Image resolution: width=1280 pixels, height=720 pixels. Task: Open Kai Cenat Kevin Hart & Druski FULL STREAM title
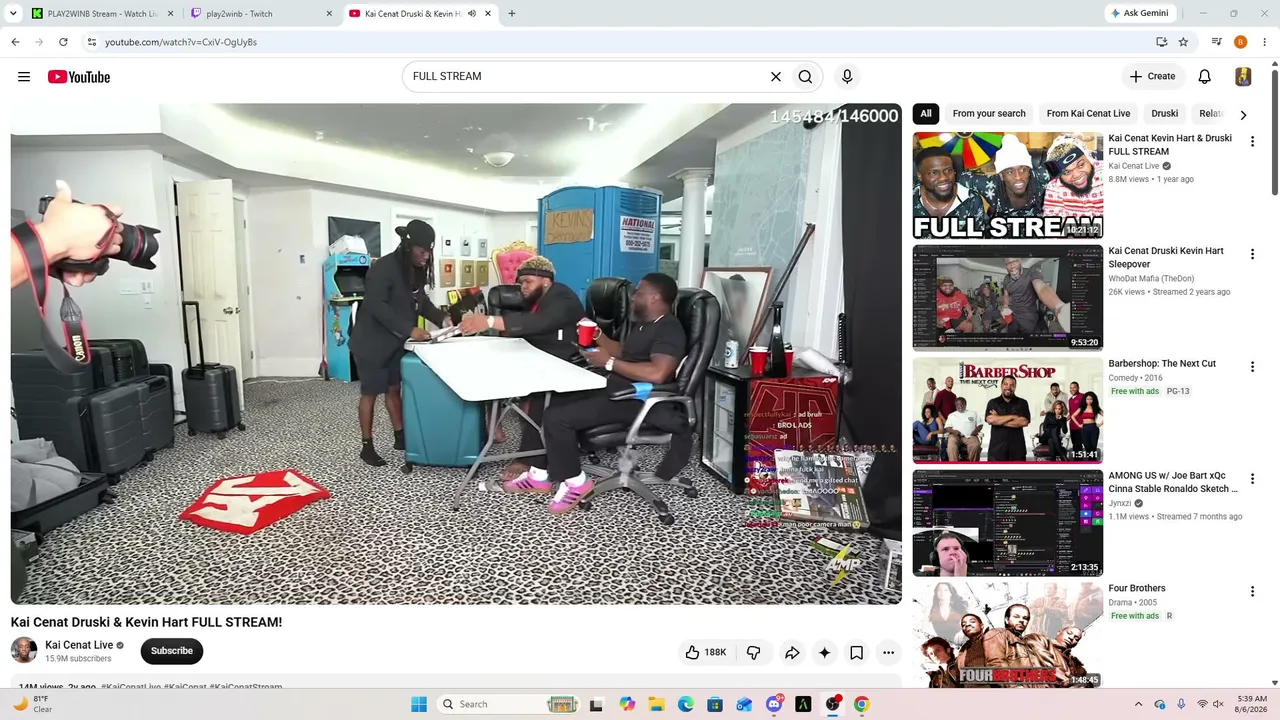click(x=1170, y=145)
